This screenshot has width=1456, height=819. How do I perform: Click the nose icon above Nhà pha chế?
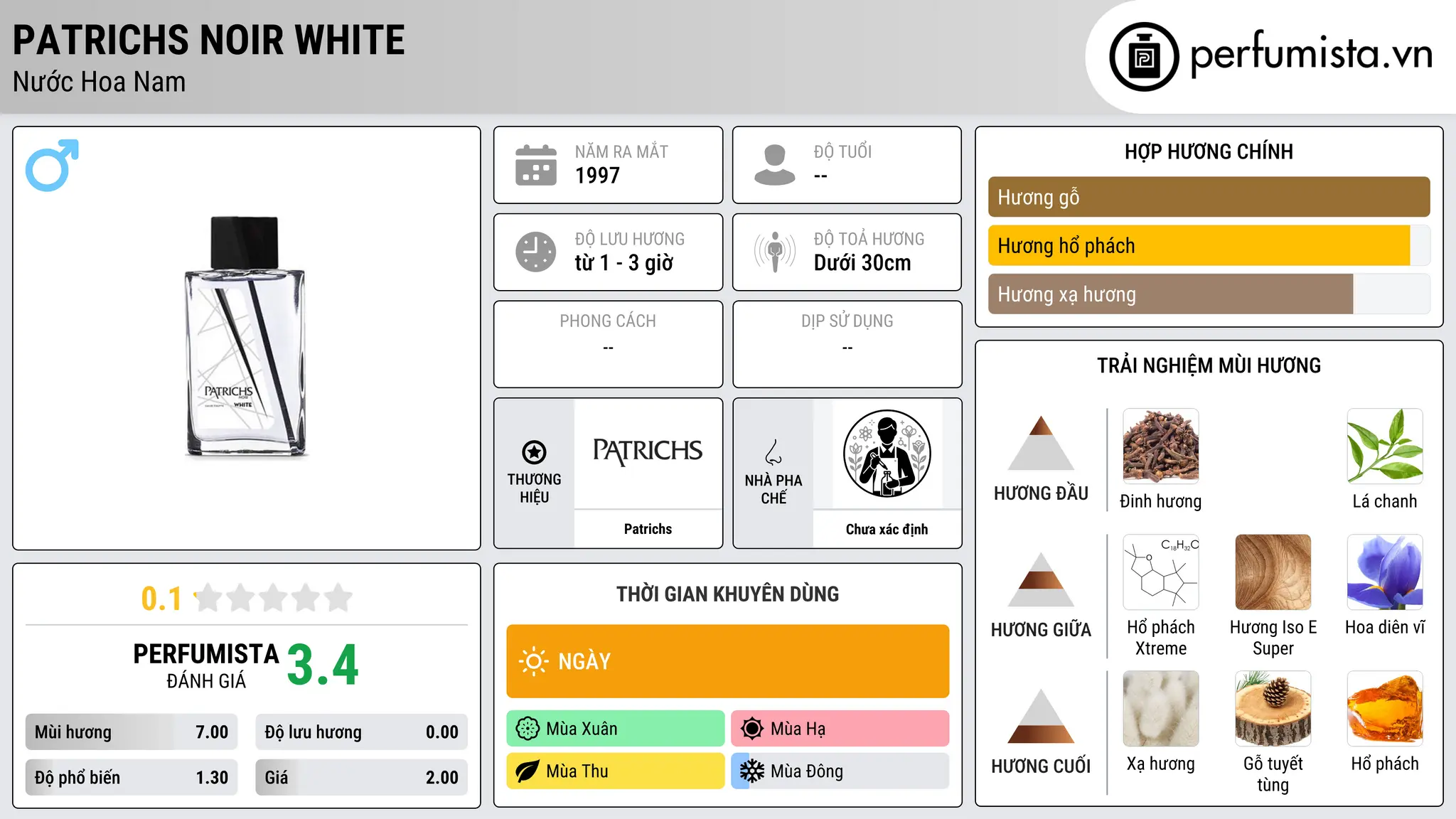(773, 452)
